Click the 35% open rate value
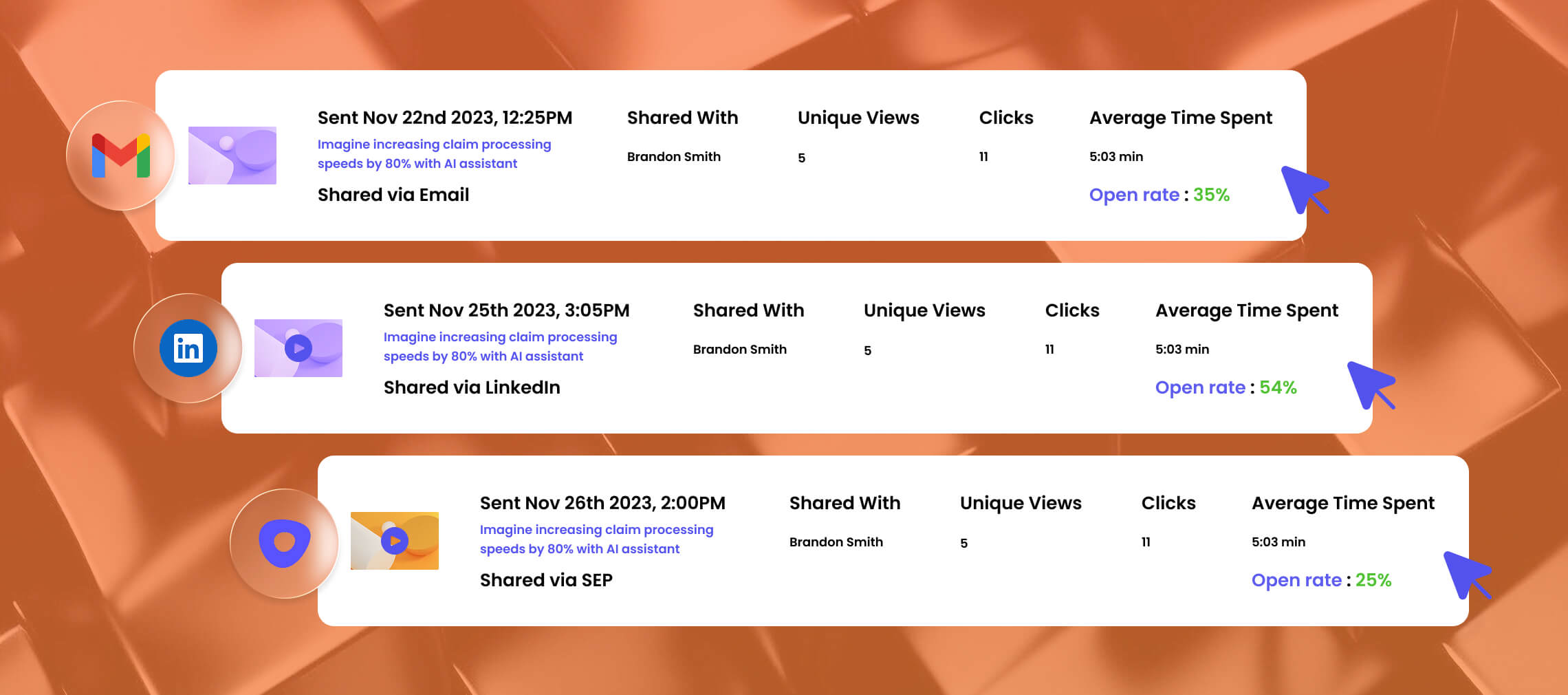 click(x=1211, y=195)
